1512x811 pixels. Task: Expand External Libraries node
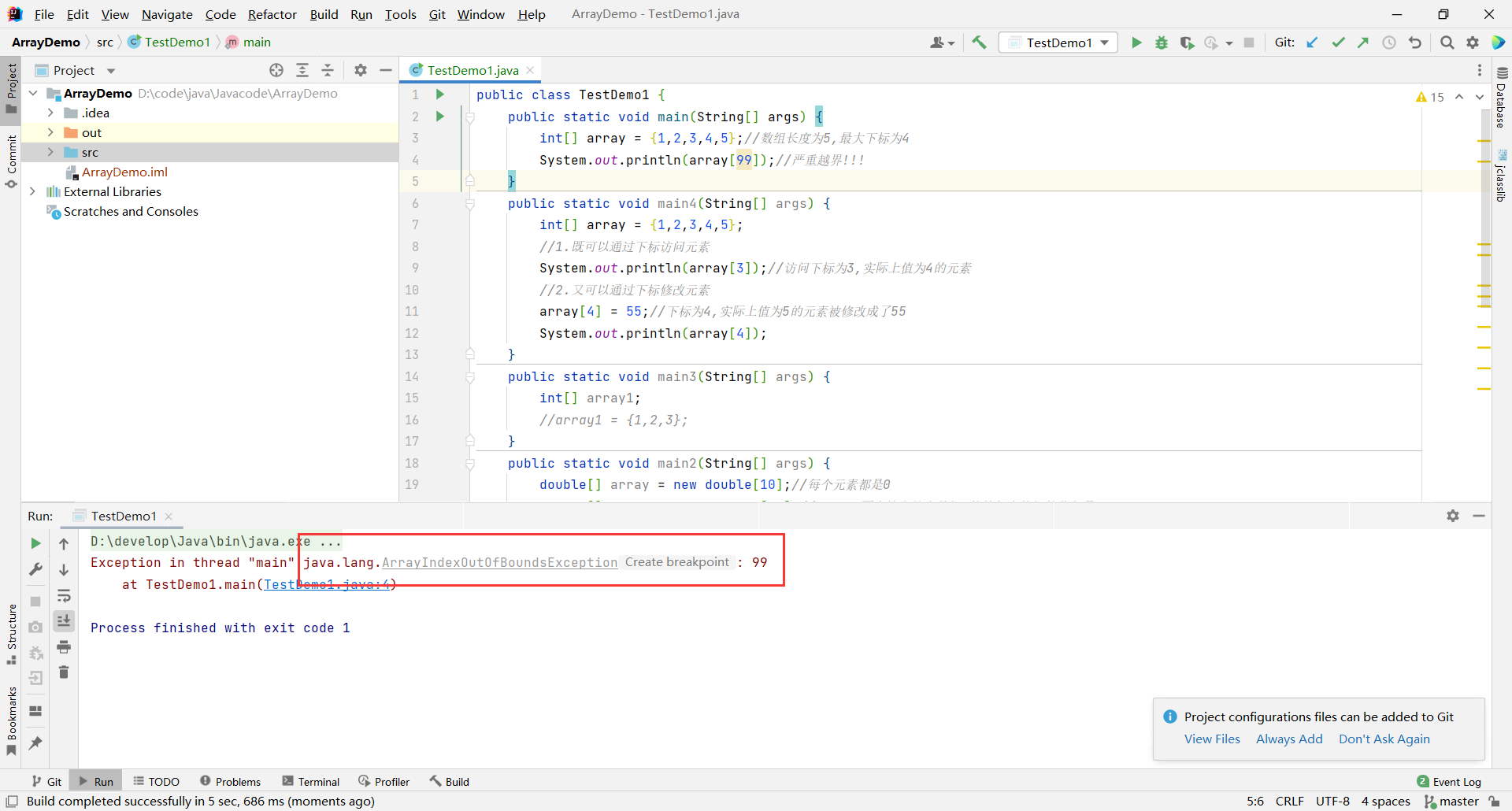coord(33,191)
